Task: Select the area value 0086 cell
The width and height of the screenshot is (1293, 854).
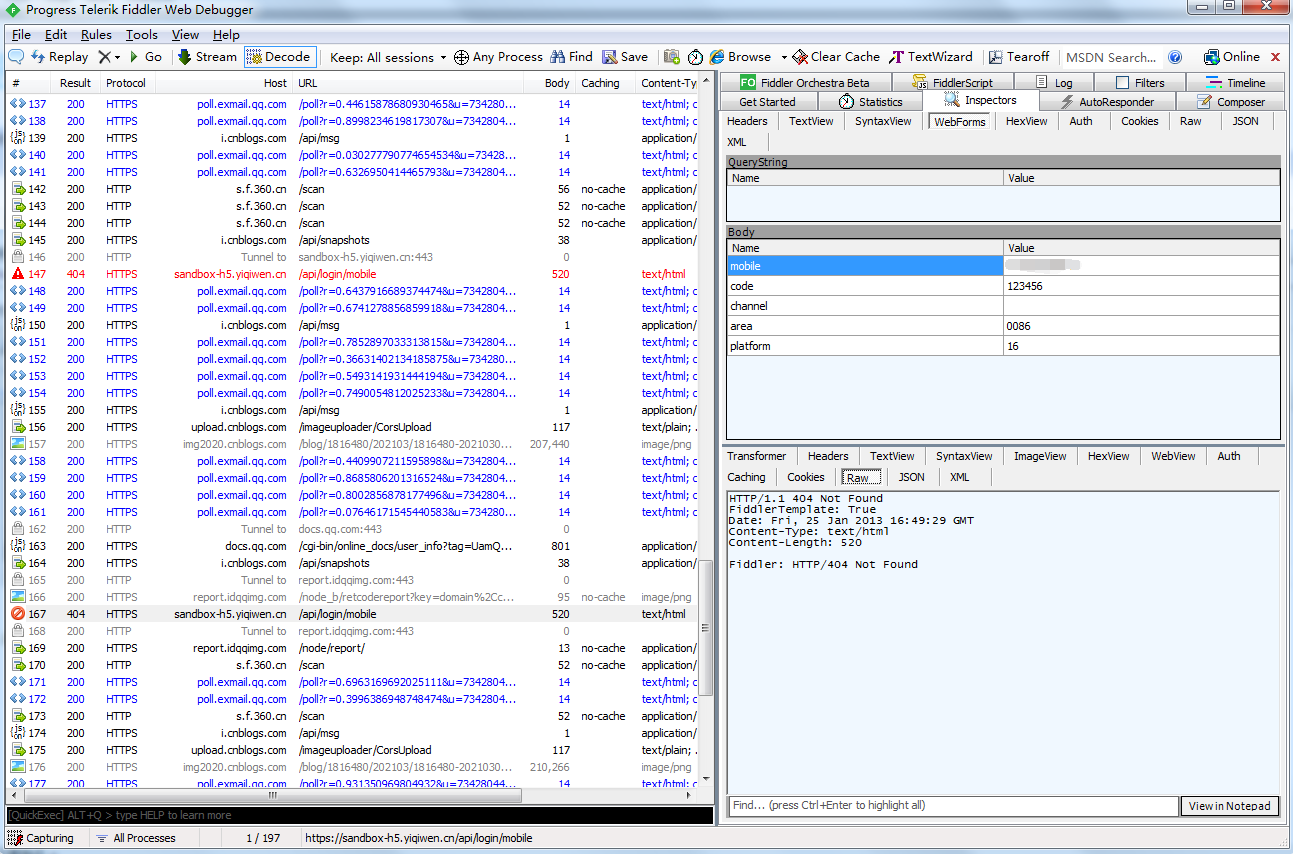Action: click(1141, 326)
